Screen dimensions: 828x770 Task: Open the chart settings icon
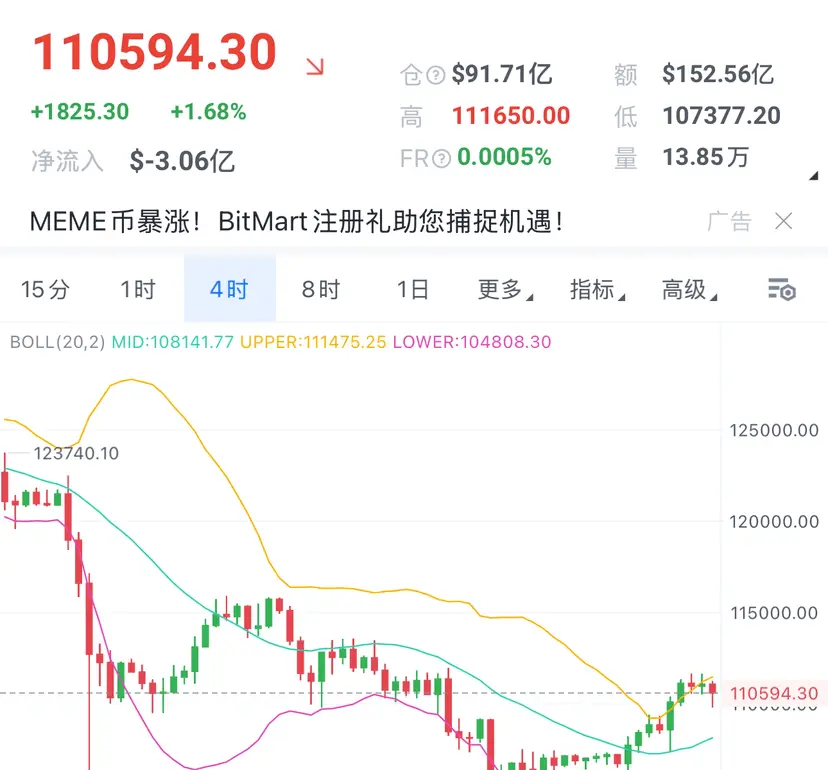coord(782,289)
